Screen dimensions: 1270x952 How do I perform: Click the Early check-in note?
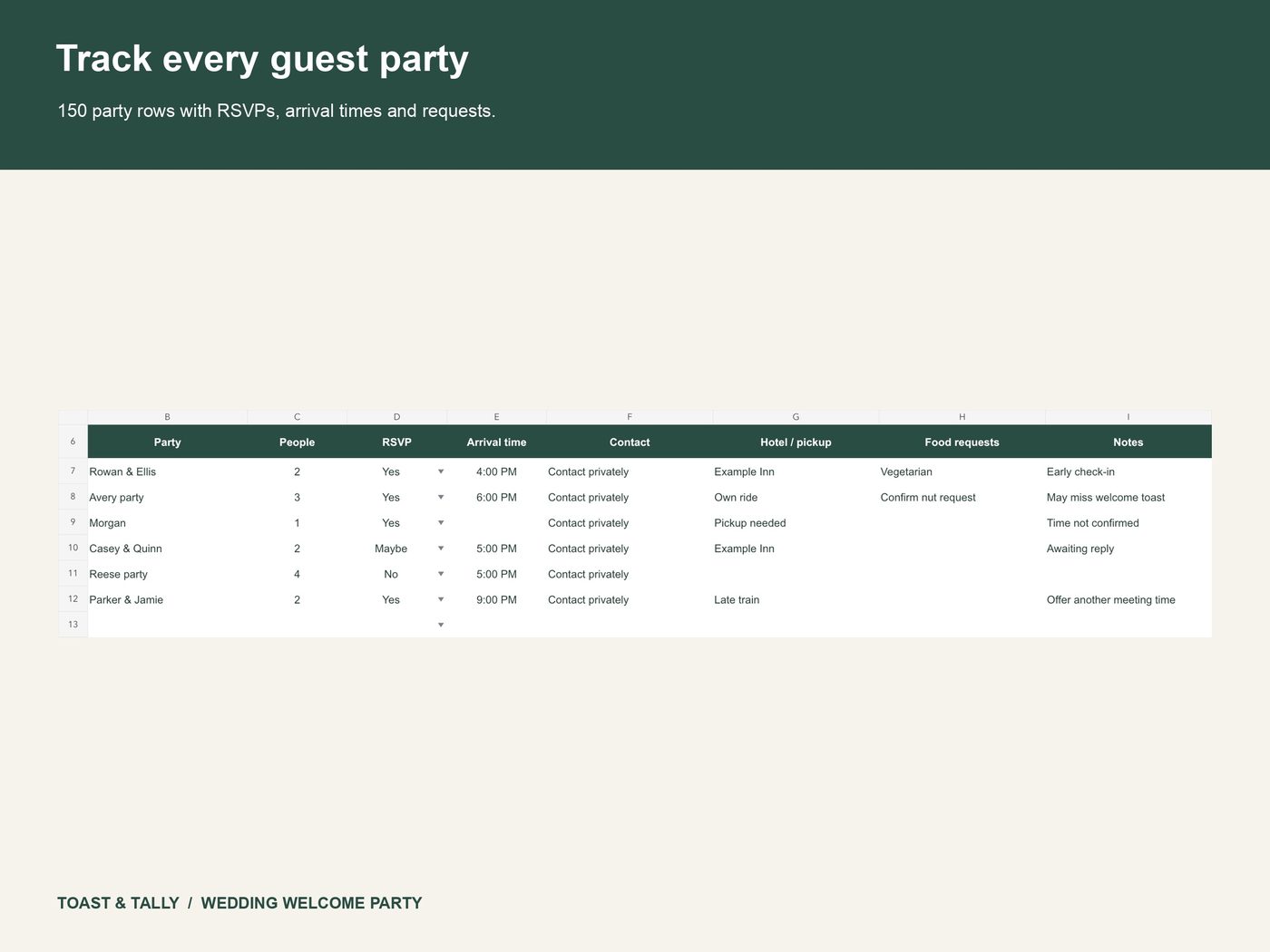point(1128,471)
